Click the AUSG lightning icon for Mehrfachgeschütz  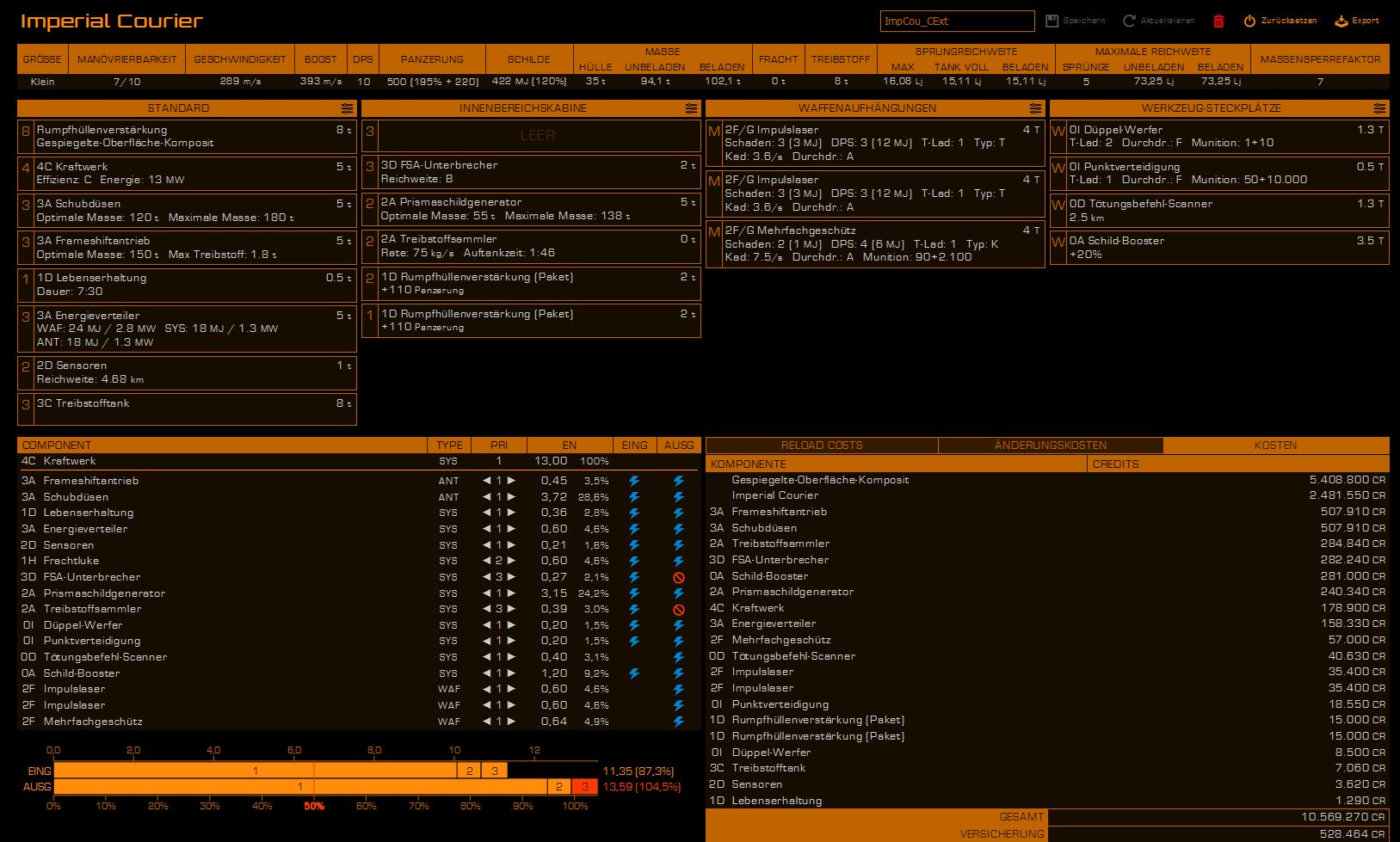(679, 722)
